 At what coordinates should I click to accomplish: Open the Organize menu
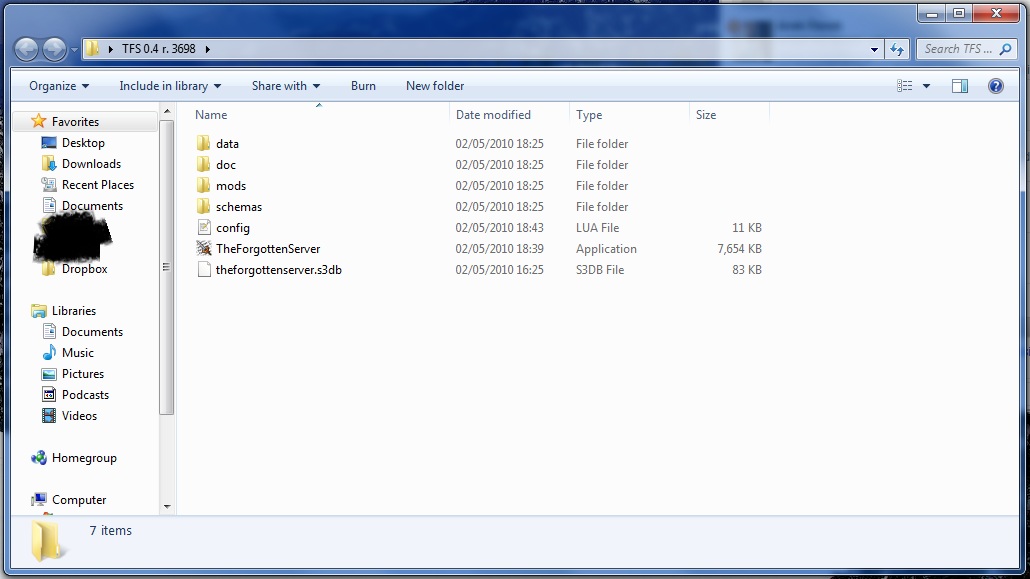(x=59, y=86)
